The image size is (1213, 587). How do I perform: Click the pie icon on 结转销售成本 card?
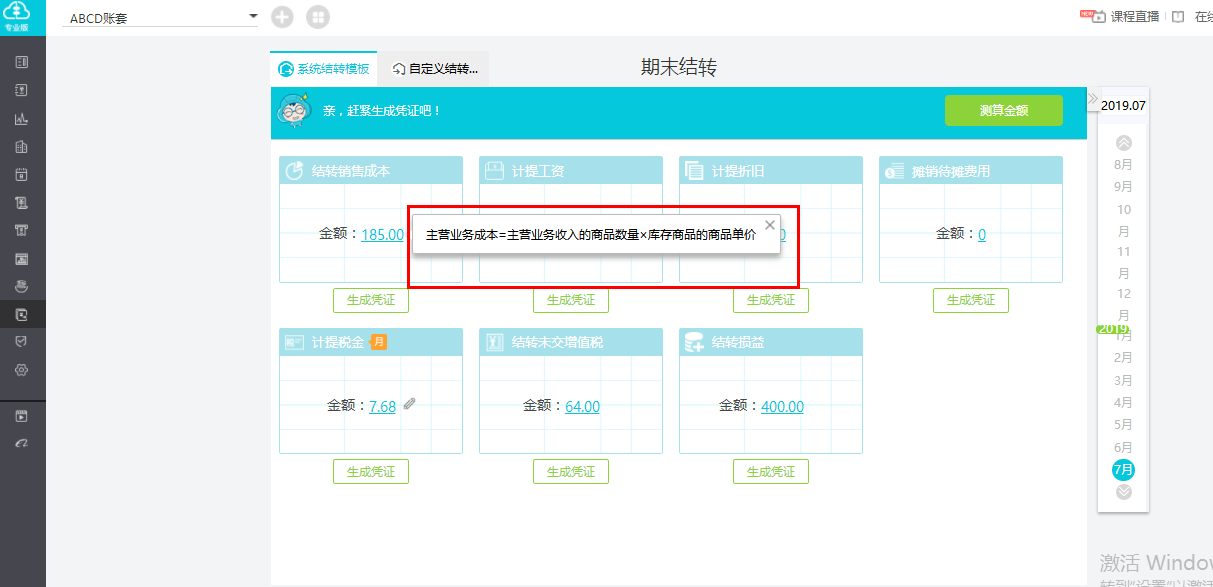pos(294,171)
